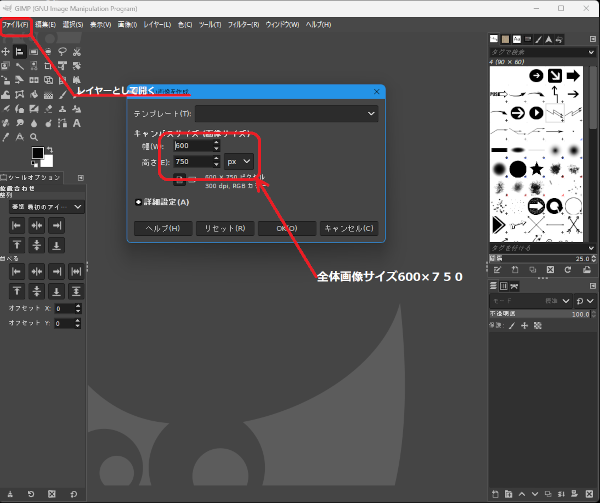Select the Free Select lasso tool
Screen dimensions: 600x503
62,52
